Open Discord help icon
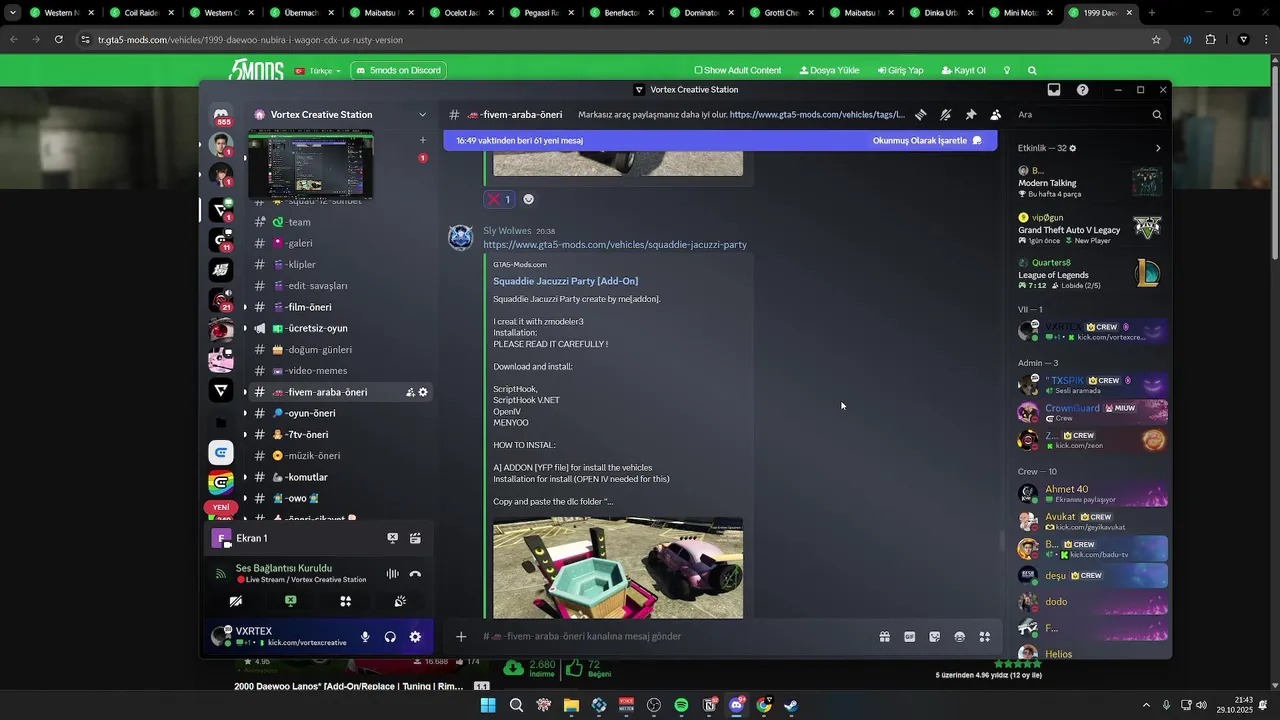This screenshot has height=720, width=1280. pyautogui.click(x=1082, y=90)
